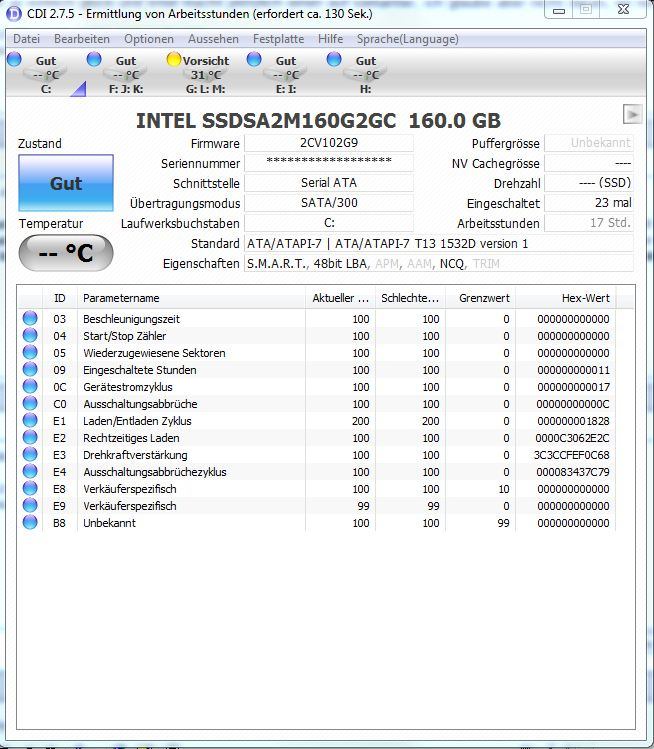Viewport: 654px width, 749px height.
Task: Click status orb of Wiederzugewiesene Sektoren row
Action: 30,352
